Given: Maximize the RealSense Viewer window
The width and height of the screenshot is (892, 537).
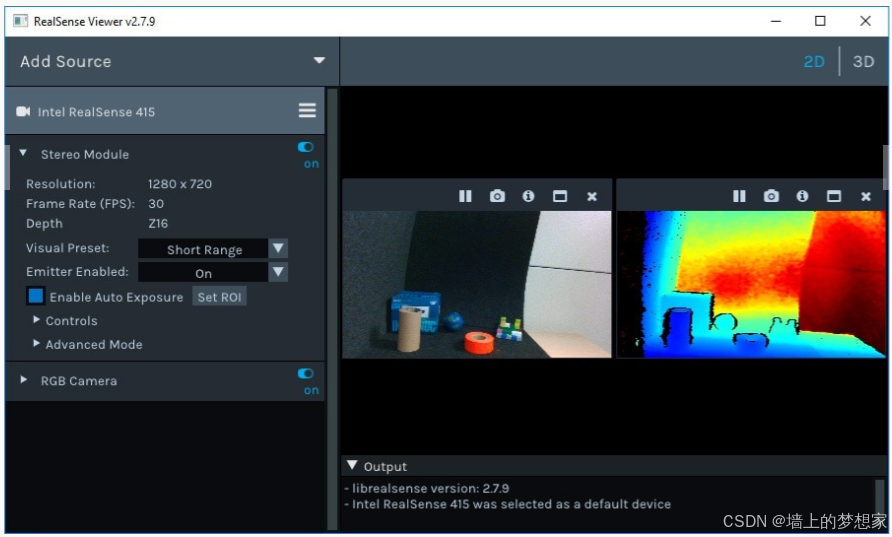Looking at the screenshot, I should tap(820, 21).
